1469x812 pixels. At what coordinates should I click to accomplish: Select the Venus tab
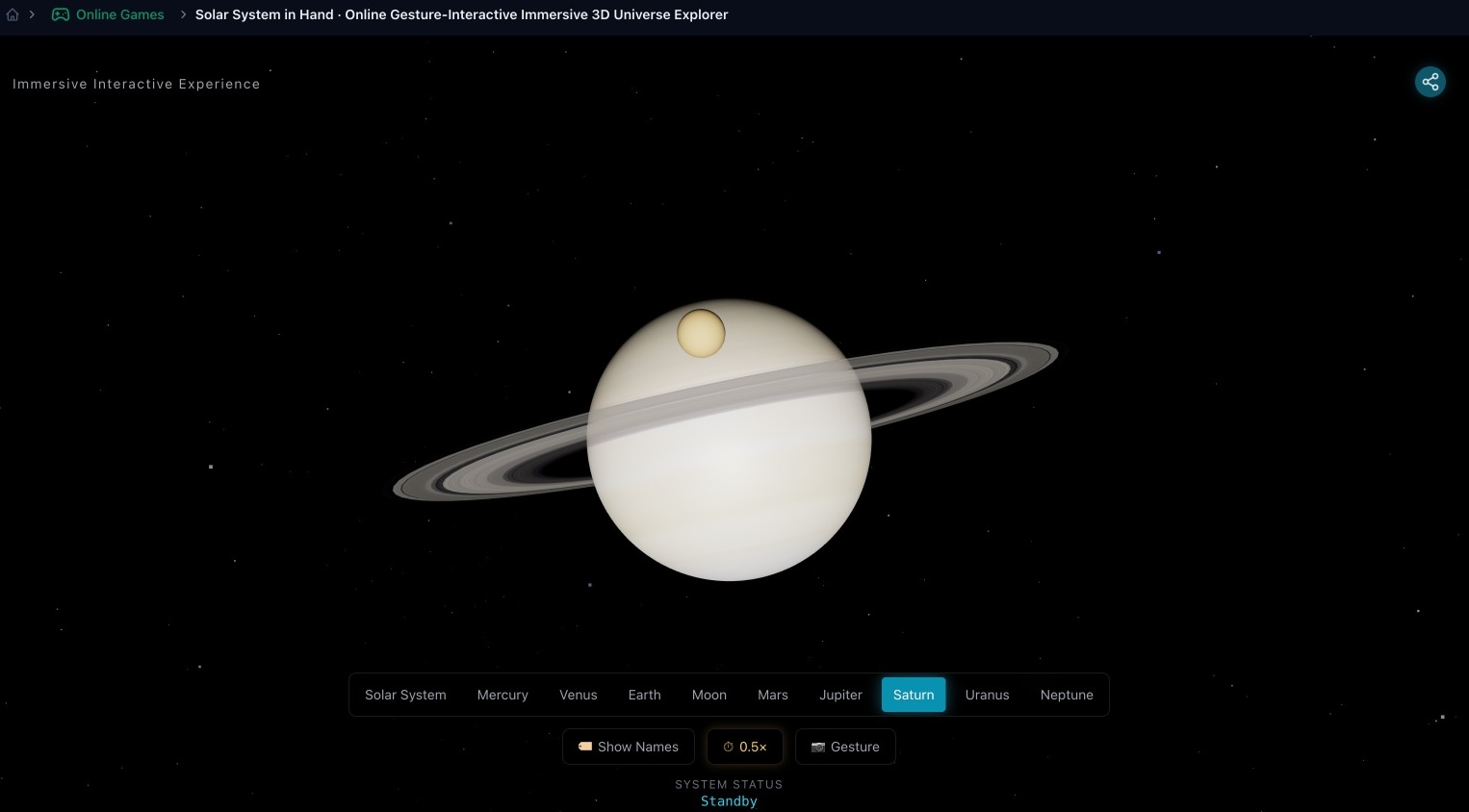[579, 695]
